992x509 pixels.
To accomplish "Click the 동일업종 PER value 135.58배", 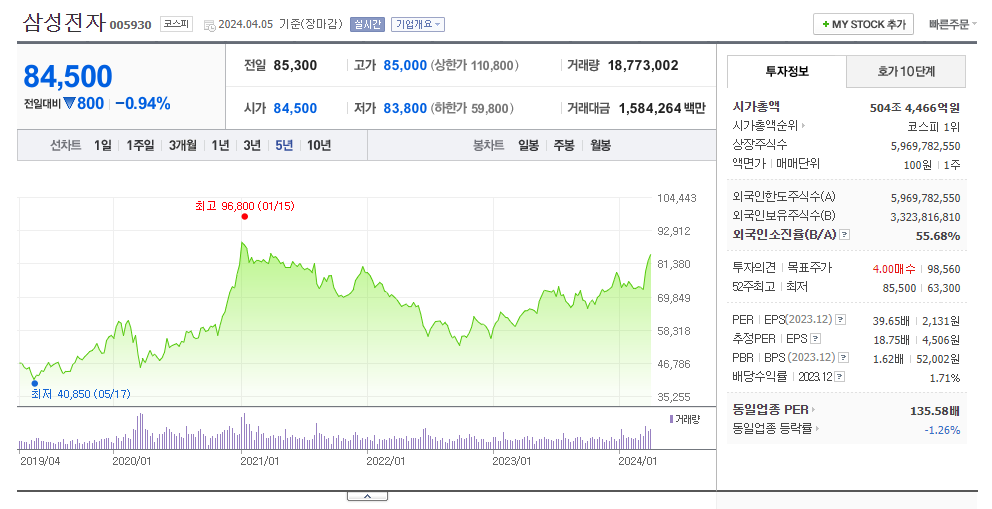I will pyautogui.click(x=934, y=411).
